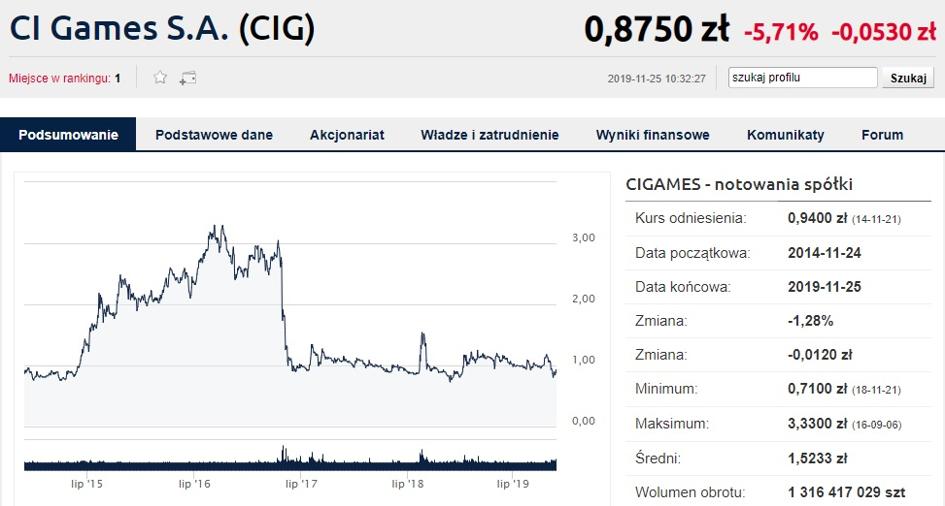Image resolution: width=945 pixels, height=506 pixels.
Task: View the Wyniki finansowe tab
Action: (x=653, y=135)
